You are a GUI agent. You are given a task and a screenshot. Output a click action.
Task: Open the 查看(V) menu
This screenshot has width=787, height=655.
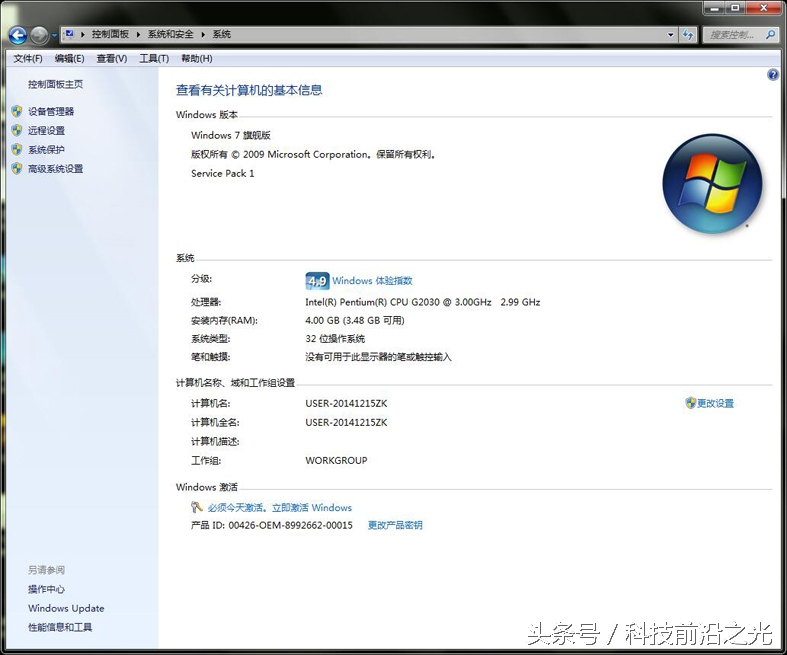click(111, 59)
